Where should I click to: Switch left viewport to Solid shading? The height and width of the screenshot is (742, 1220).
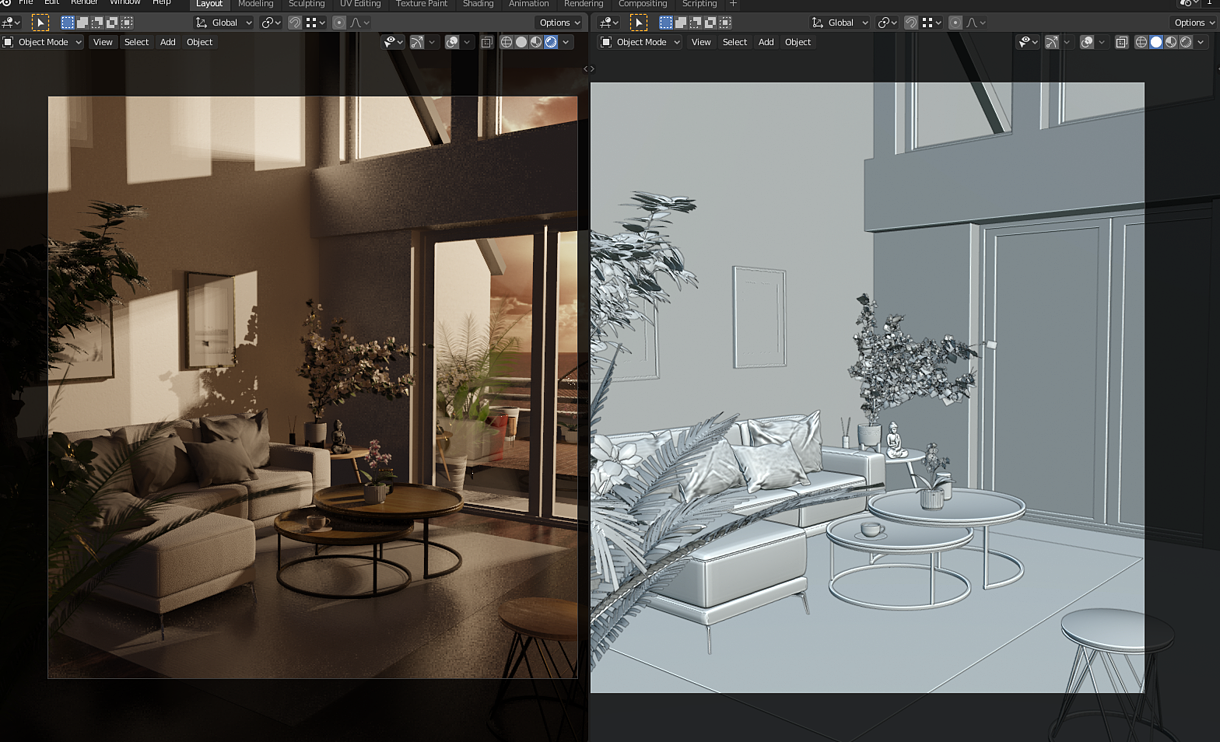[521, 42]
